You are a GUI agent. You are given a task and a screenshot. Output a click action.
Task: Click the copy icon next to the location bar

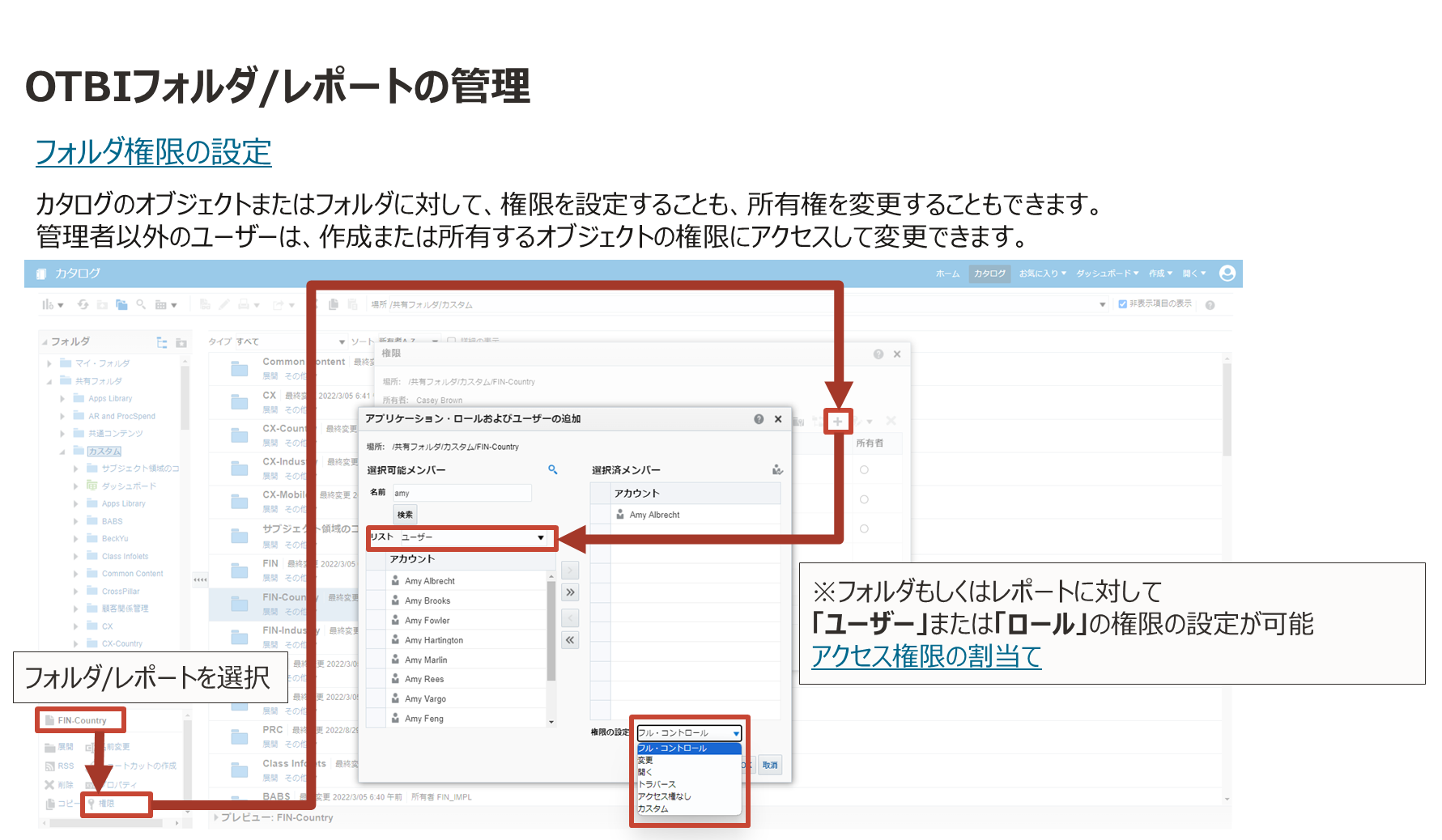pos(334,304)
